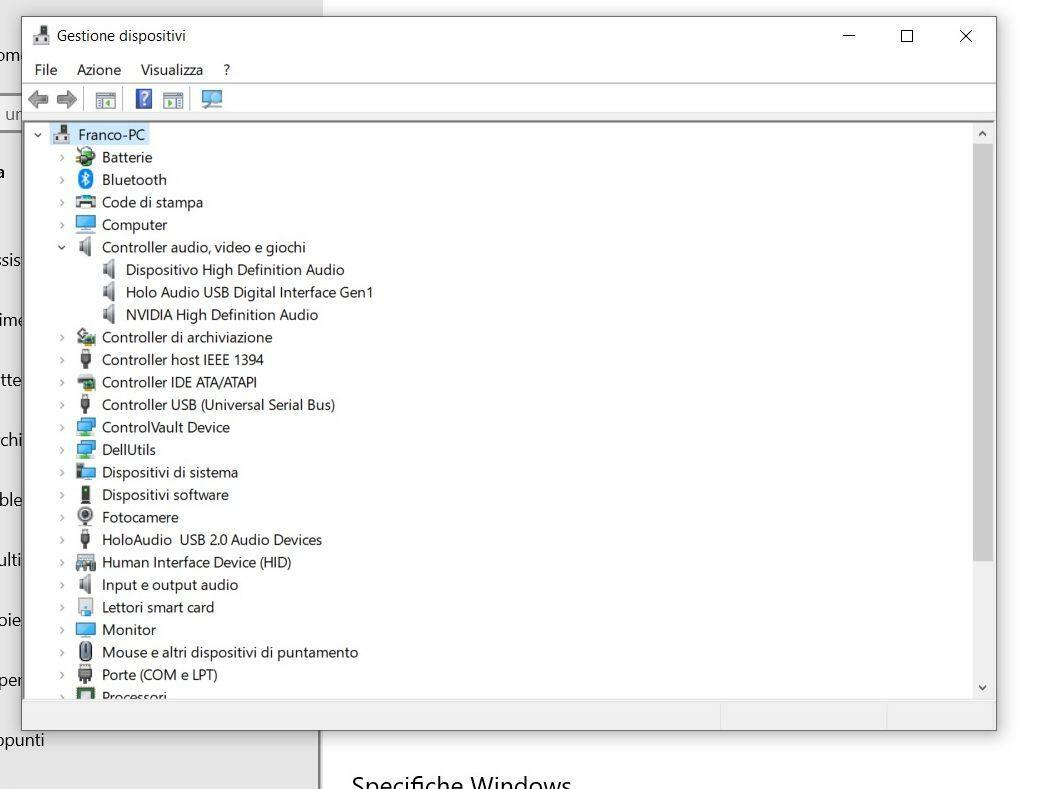
Task: Select the Franco-PC computer name
Action: (111, 135)
